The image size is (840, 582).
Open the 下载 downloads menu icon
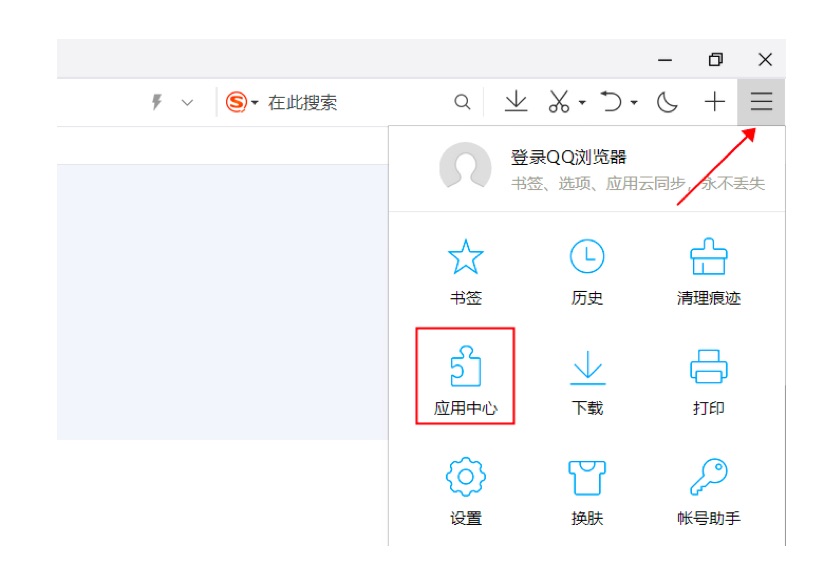(587, 368)
